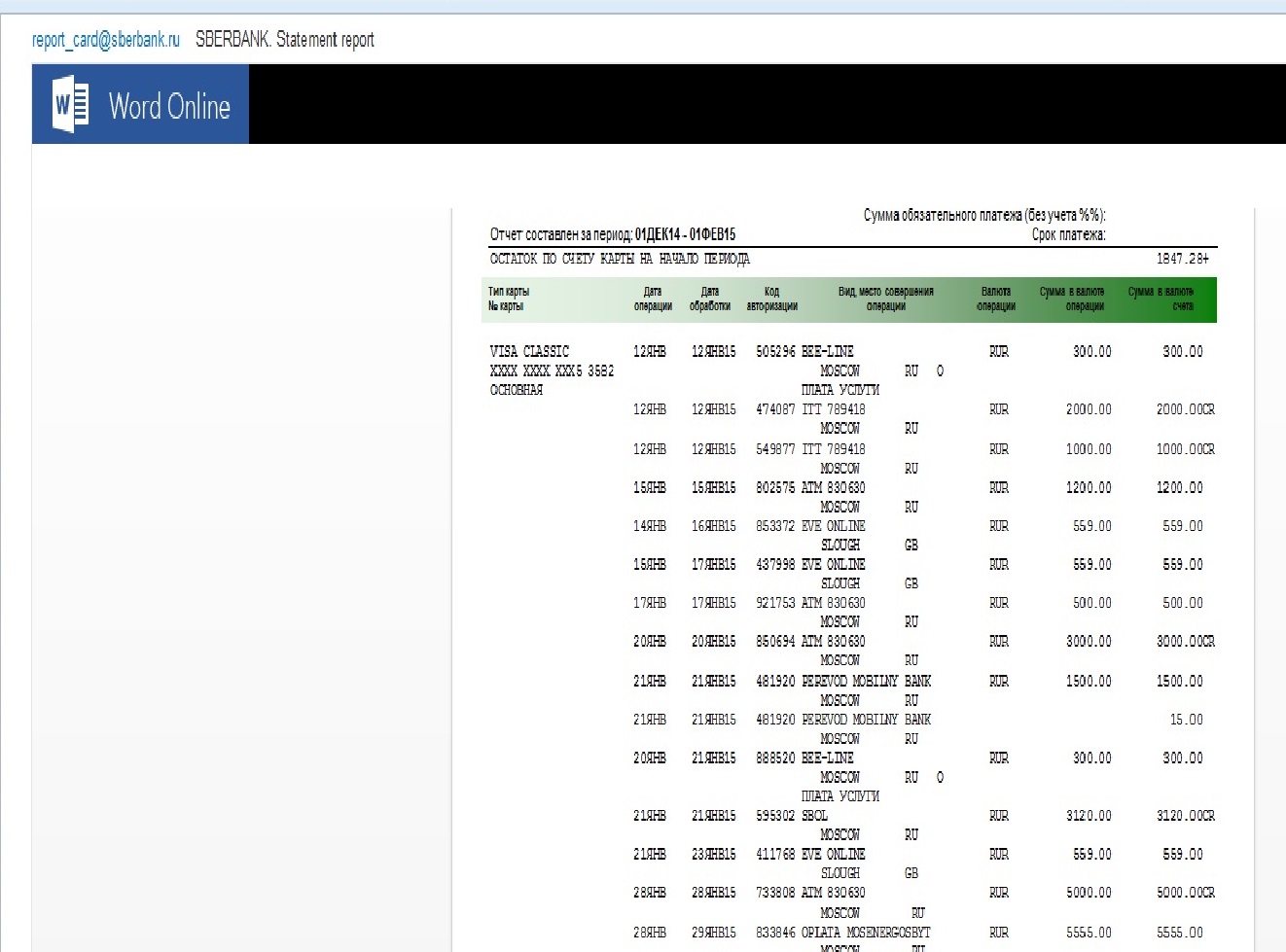Click the 833846 OPLATA MOSENERGOSBYT transaction
The height and width of the screenshot is (952, 1286).
point(843,932)
